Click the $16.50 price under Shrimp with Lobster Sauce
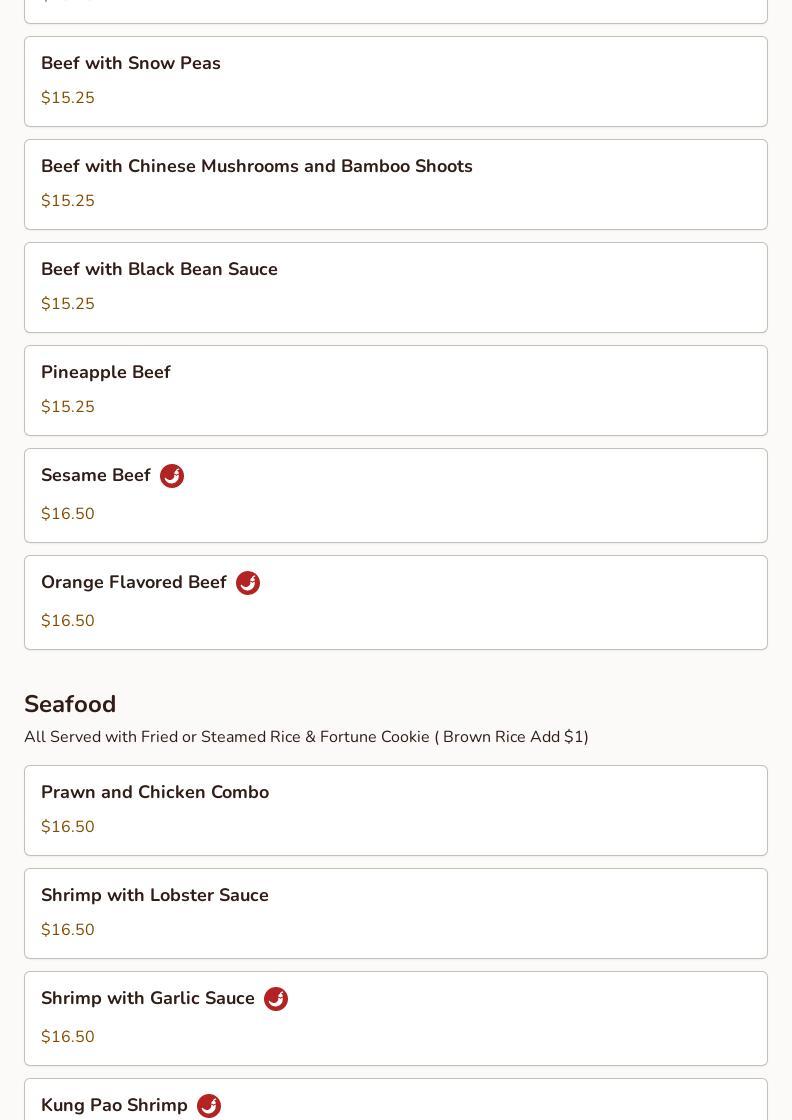Screen dimensions: 792x1120 tap(68, 929)
